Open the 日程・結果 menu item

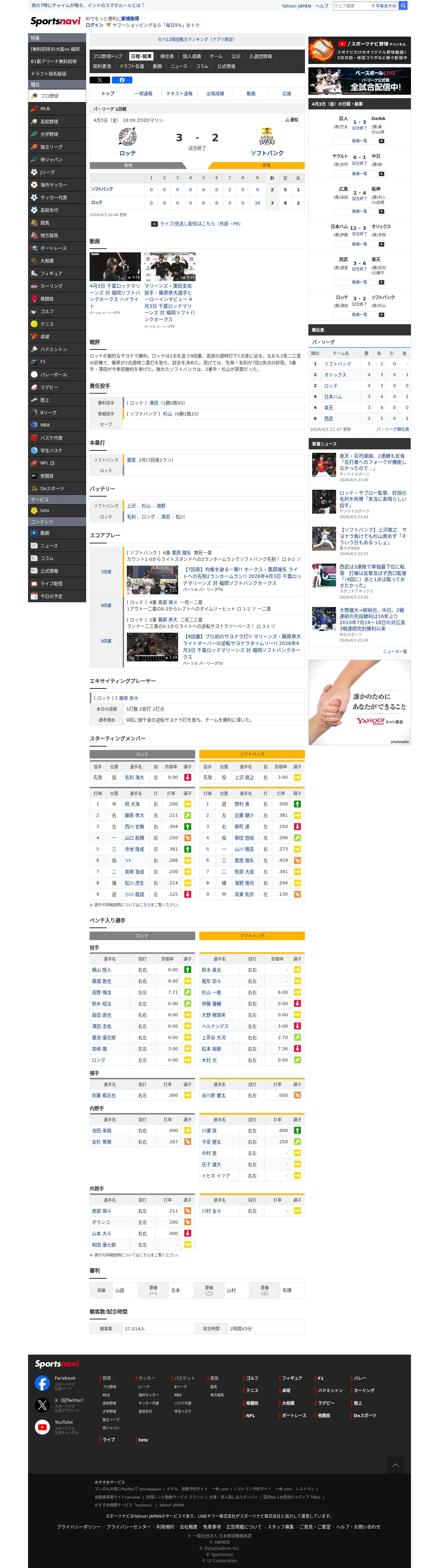click(141, 56)
